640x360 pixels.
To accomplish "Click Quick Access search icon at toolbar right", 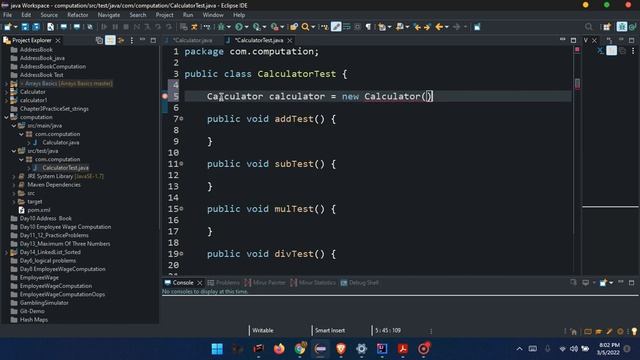I will click(589, 27).
